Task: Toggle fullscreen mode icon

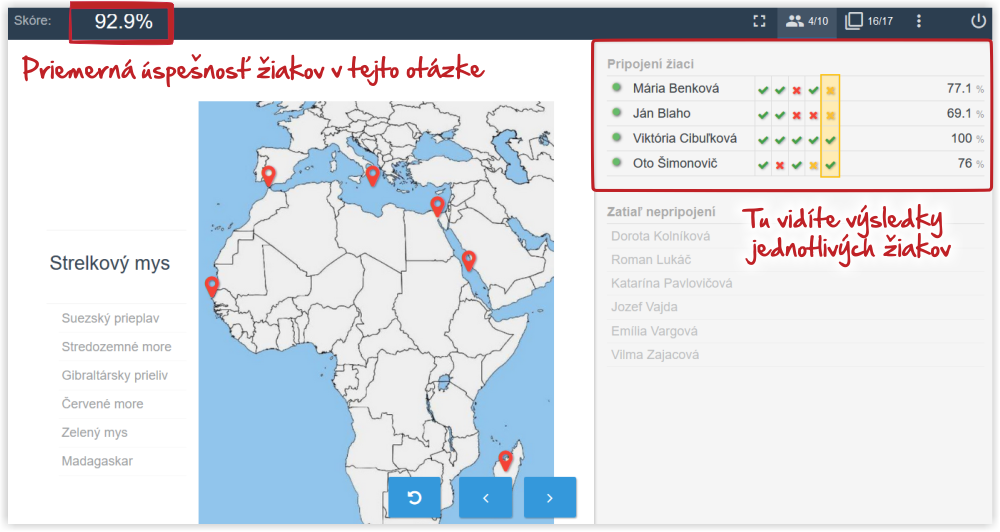Action: click(x=760, y=21)
